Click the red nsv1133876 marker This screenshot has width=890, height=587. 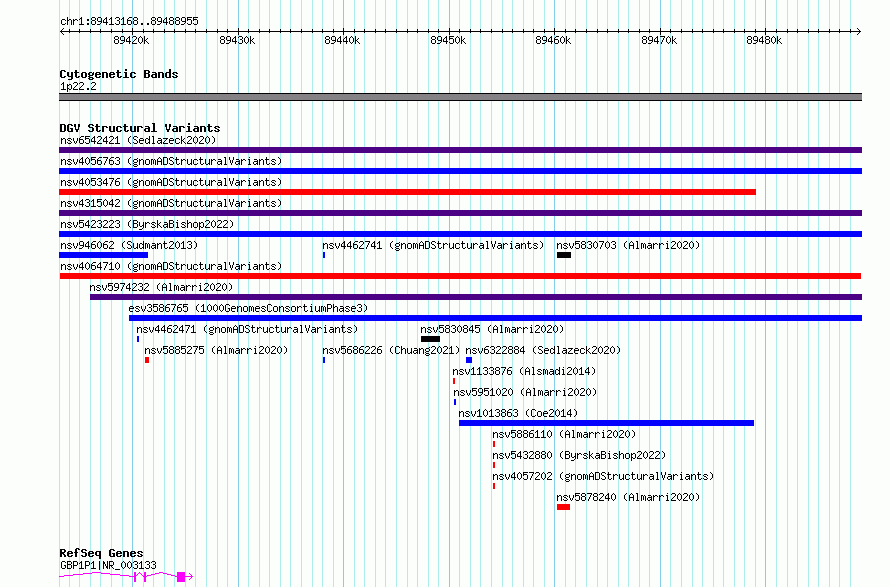pyautogui.click(x=454, y=381)
